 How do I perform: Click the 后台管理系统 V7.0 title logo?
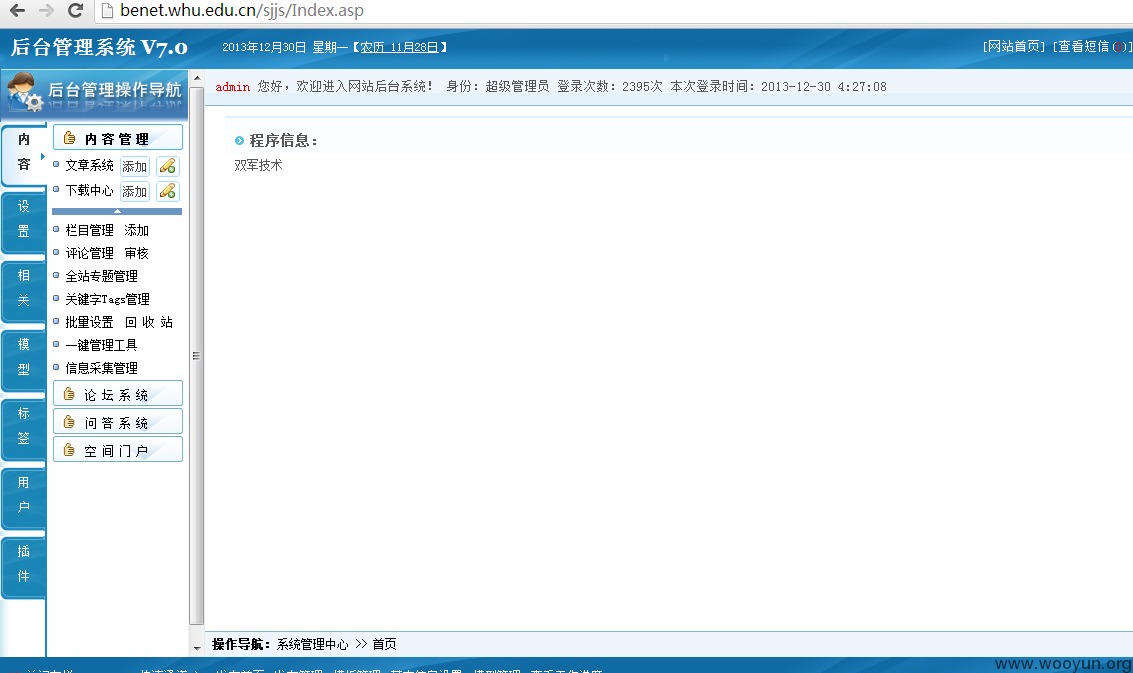99,47
